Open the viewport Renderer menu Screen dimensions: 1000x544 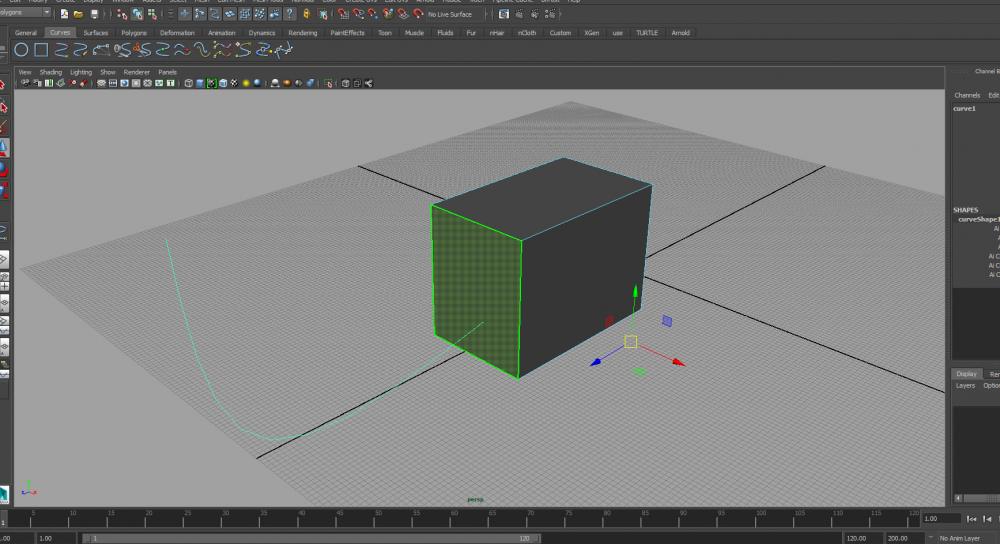(136, 72)
